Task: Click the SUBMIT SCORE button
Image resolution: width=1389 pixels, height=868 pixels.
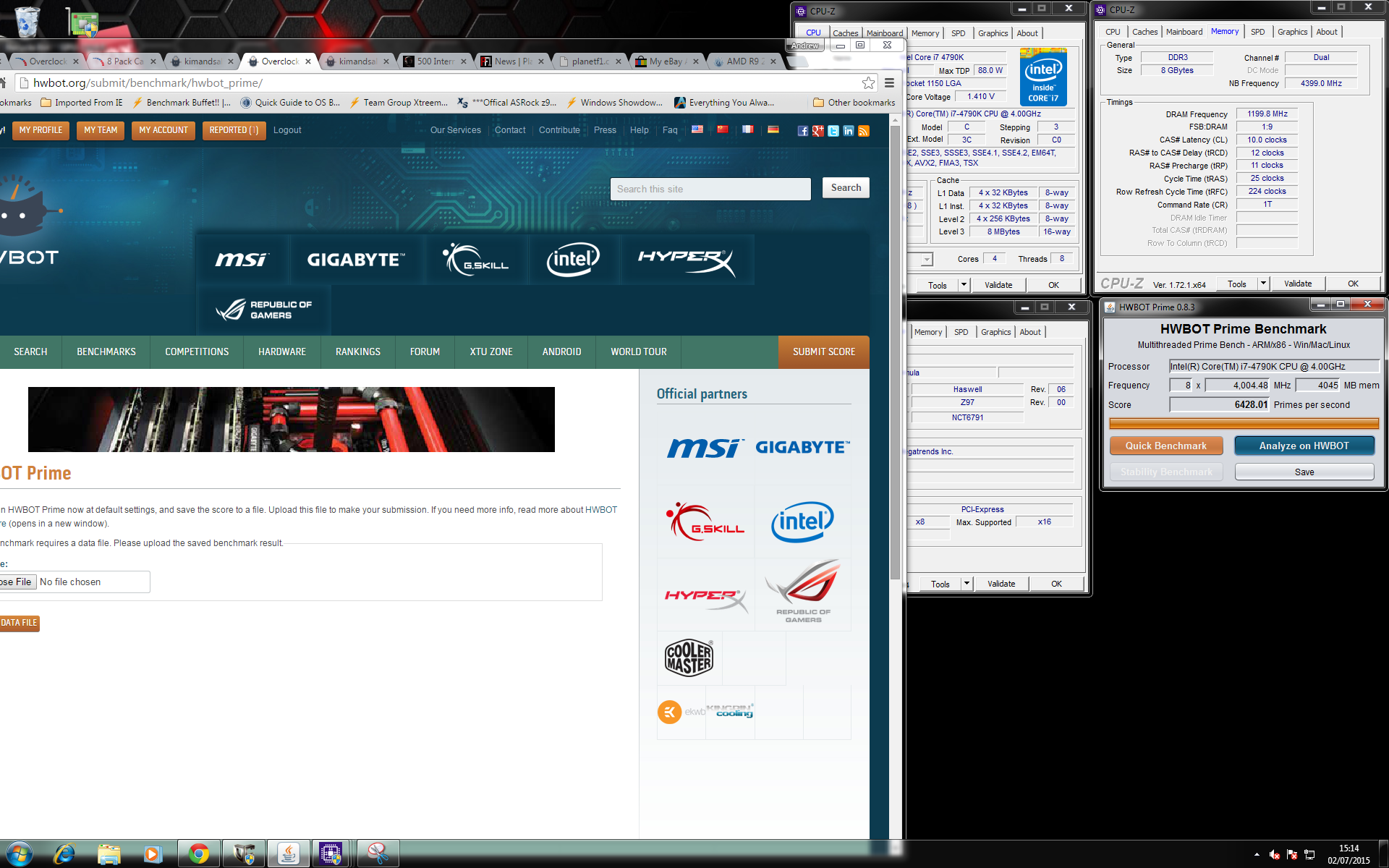Action: click(x=823, y=352)
